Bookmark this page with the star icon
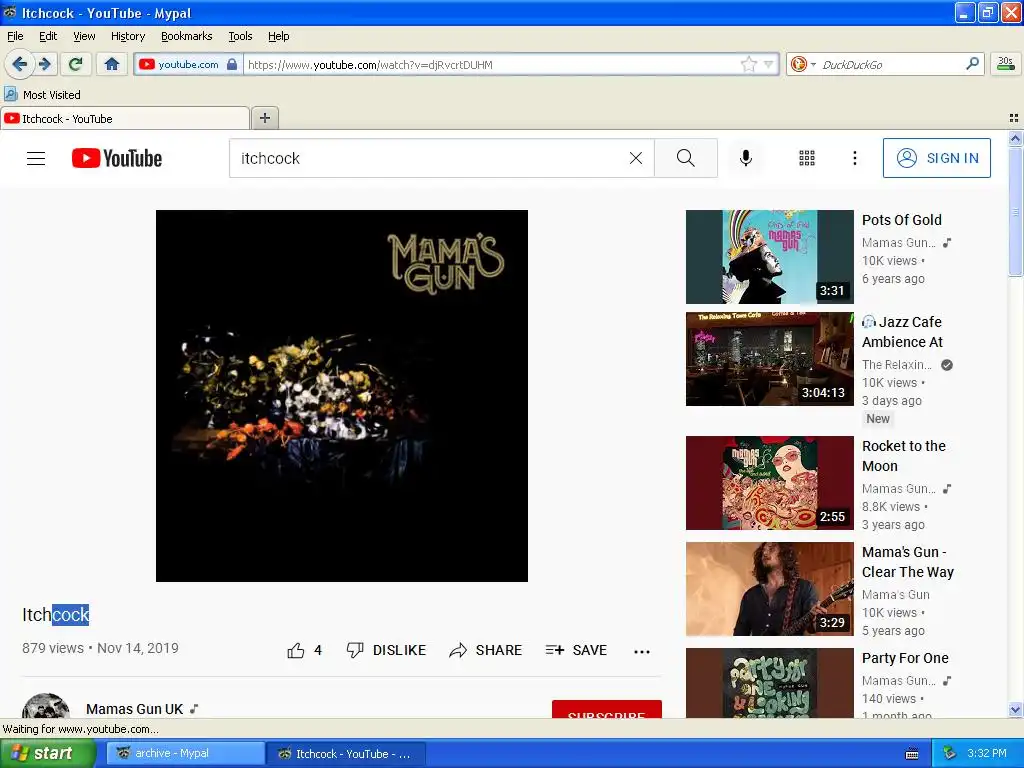 (x=748, y=64)
